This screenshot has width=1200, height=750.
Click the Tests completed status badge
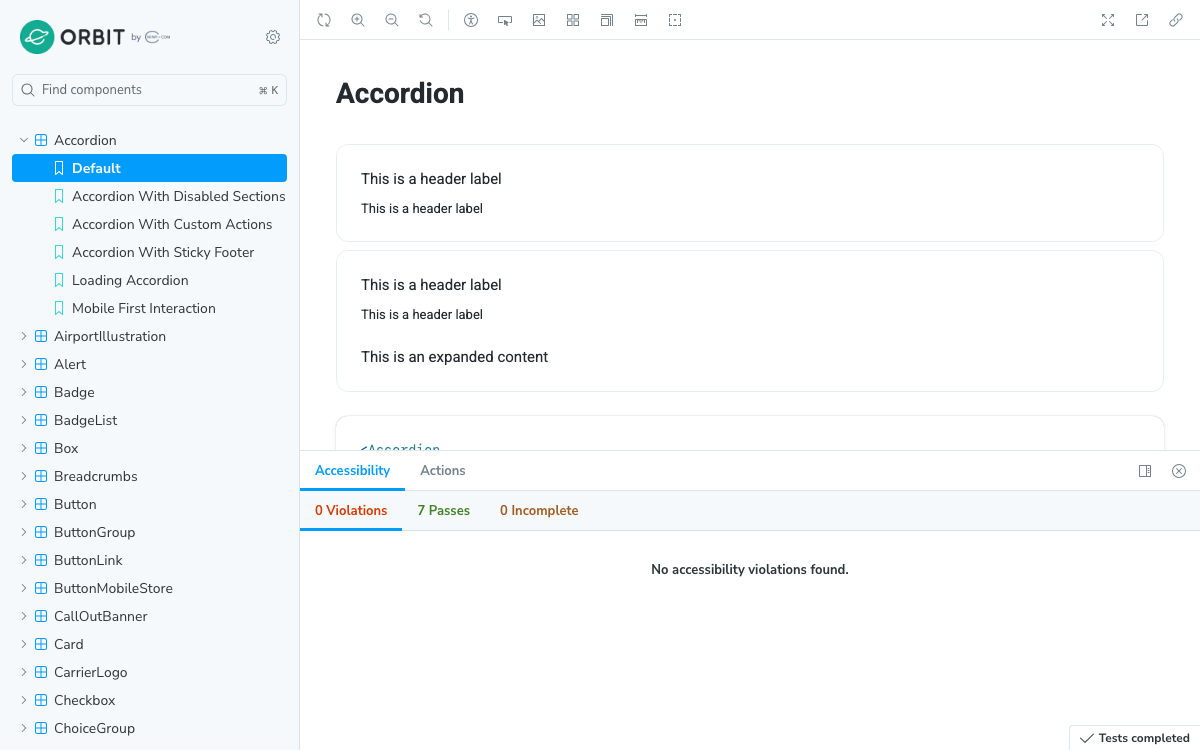[1135, 738]
